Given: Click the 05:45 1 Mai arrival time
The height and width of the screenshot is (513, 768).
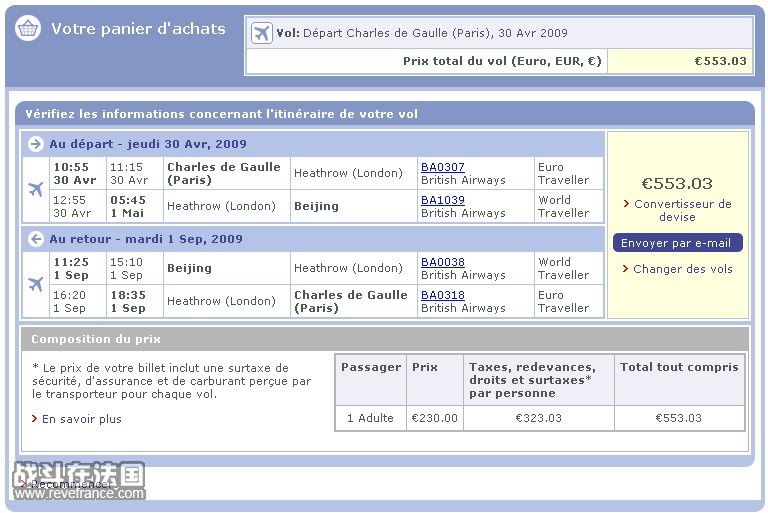Looking at the screenshot, I should (x=128, y=206).
